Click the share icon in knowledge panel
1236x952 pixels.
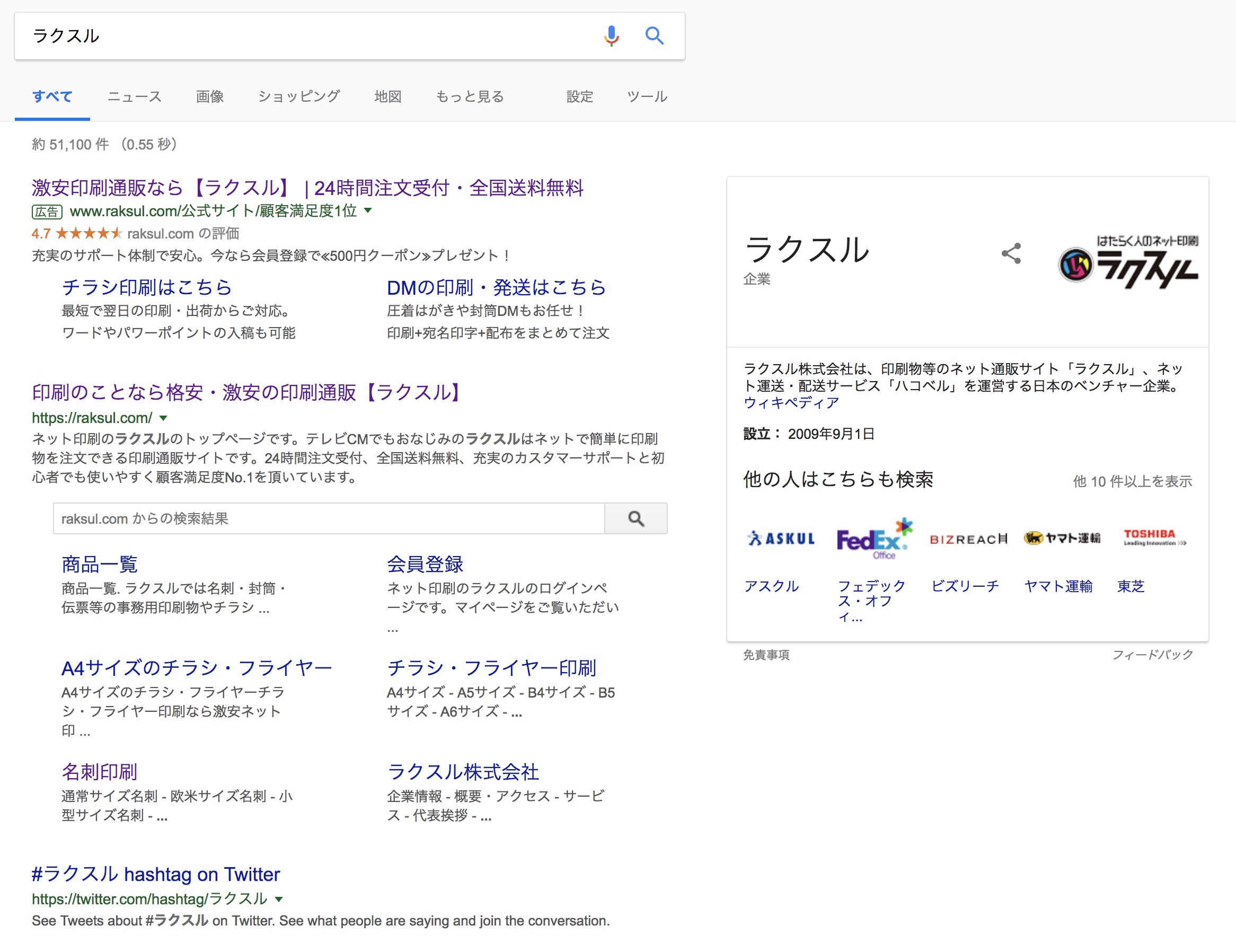[1011, 253]
